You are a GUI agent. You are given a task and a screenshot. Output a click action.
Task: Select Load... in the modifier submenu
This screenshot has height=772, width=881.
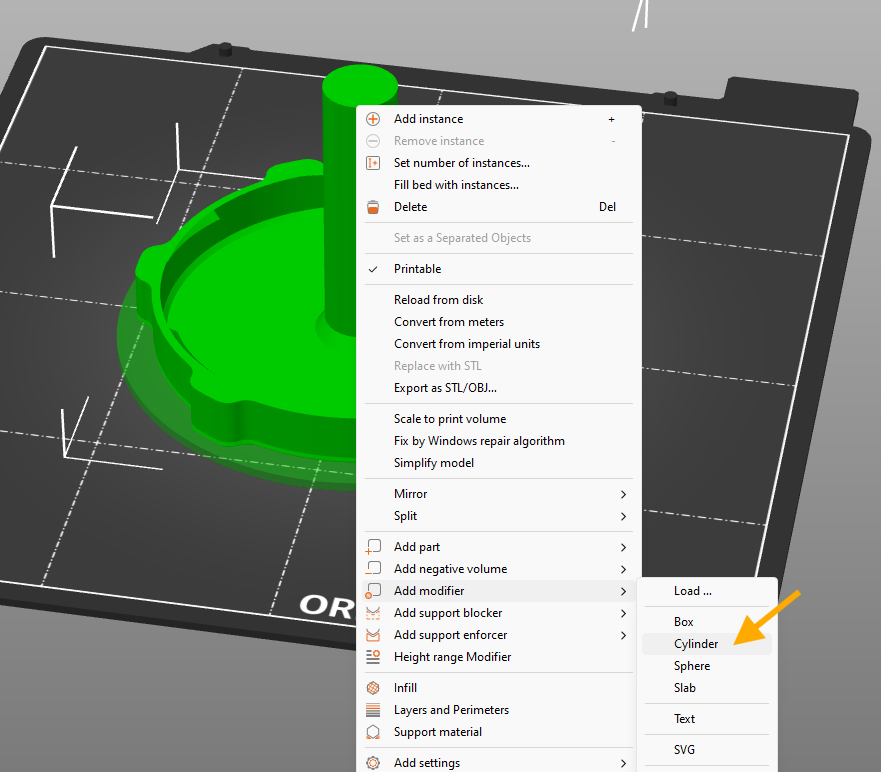click(693, 591)
